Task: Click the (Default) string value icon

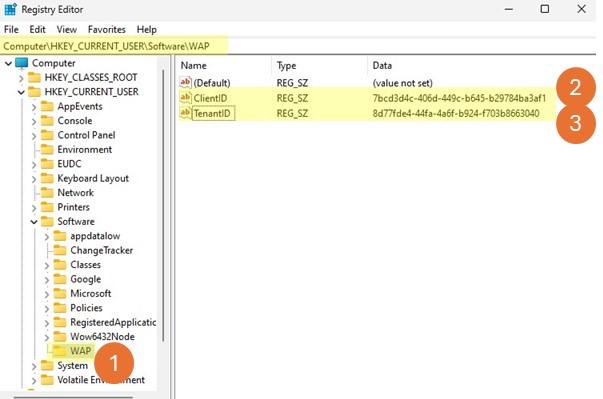Action: point(185,82)
